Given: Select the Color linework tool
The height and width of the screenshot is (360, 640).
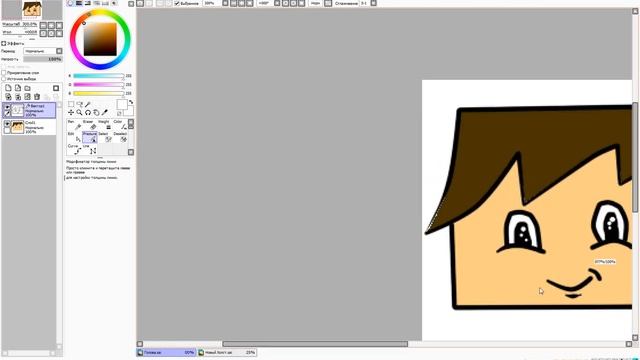Looking at the screenshot, I should pyautogui.click(x=120, y=124).
